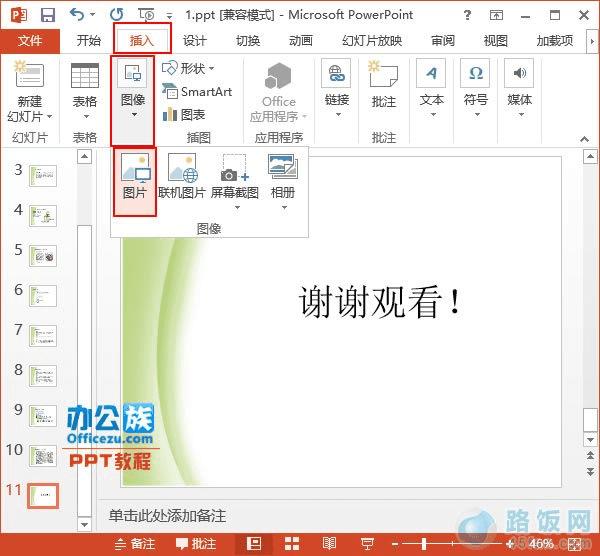Open the 幻灯片放映 tab
The image size is (600, 556).
point(372,41)
